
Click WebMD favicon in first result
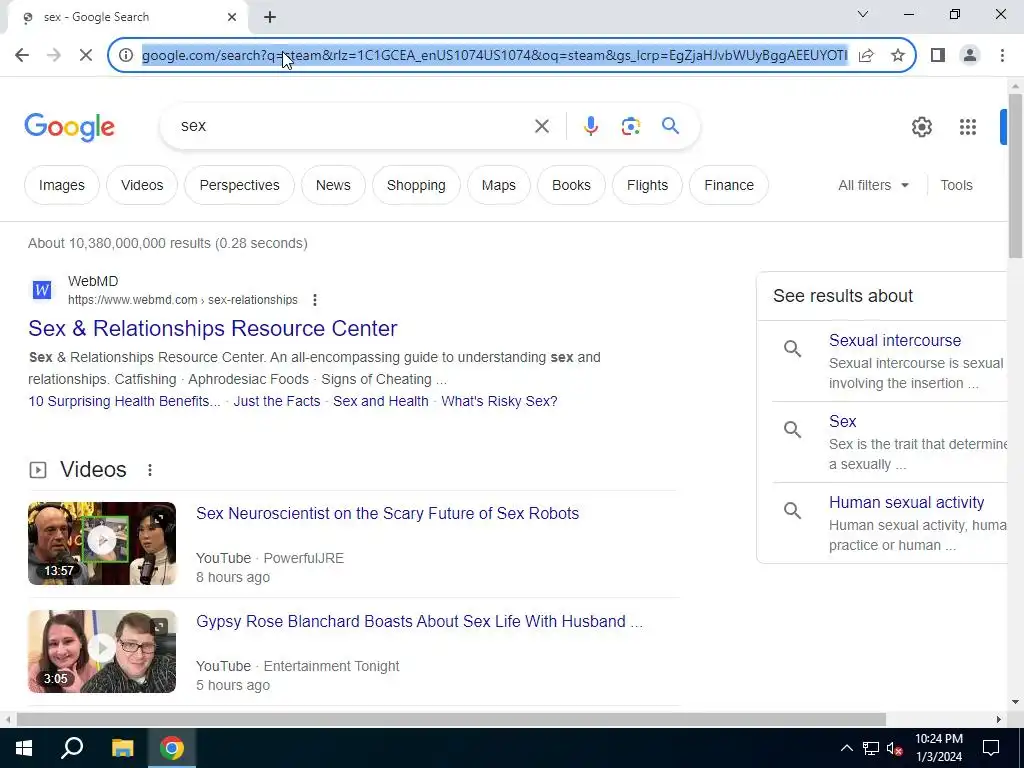click(x=42, y=289)
